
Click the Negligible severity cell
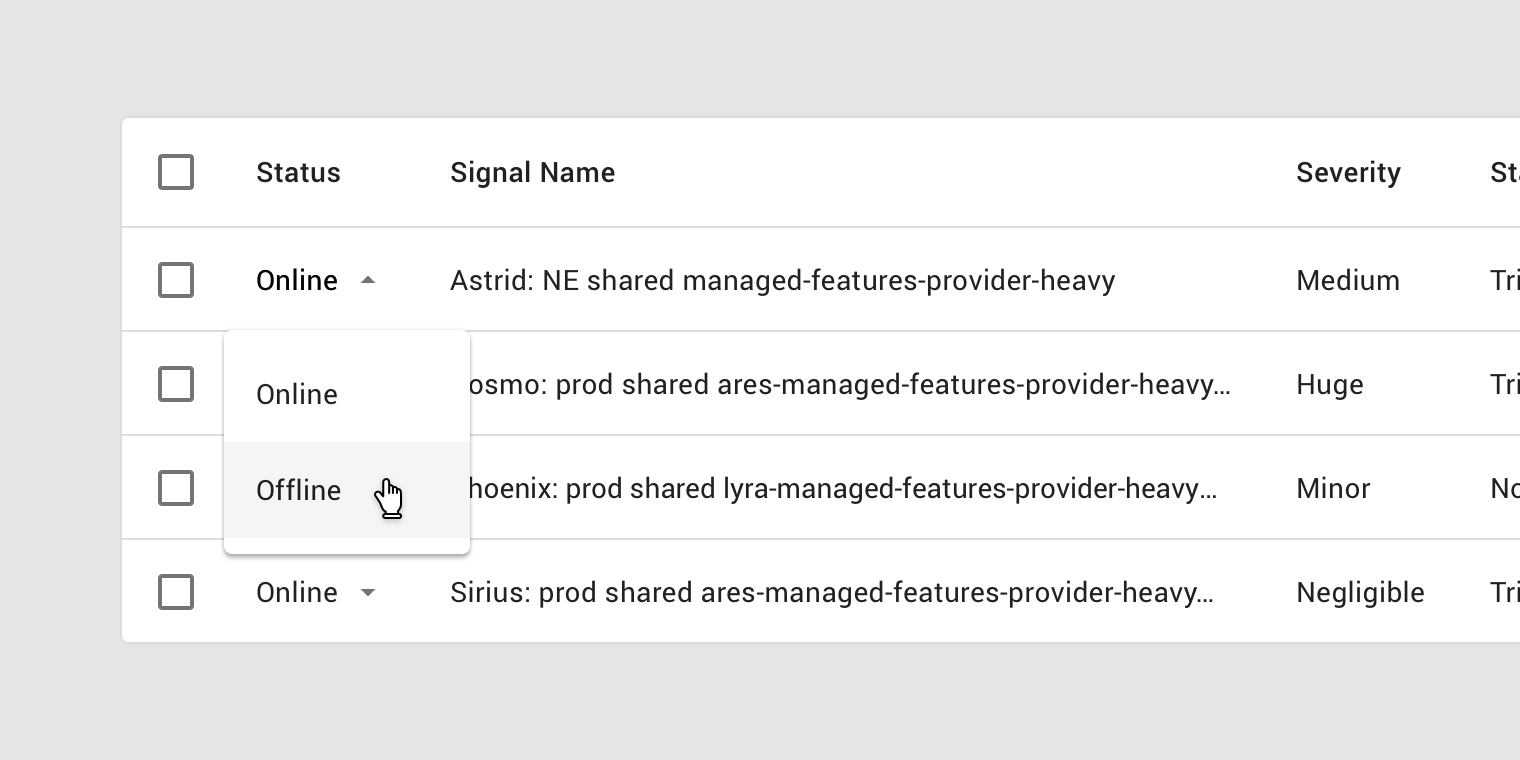click(1360, 593)
